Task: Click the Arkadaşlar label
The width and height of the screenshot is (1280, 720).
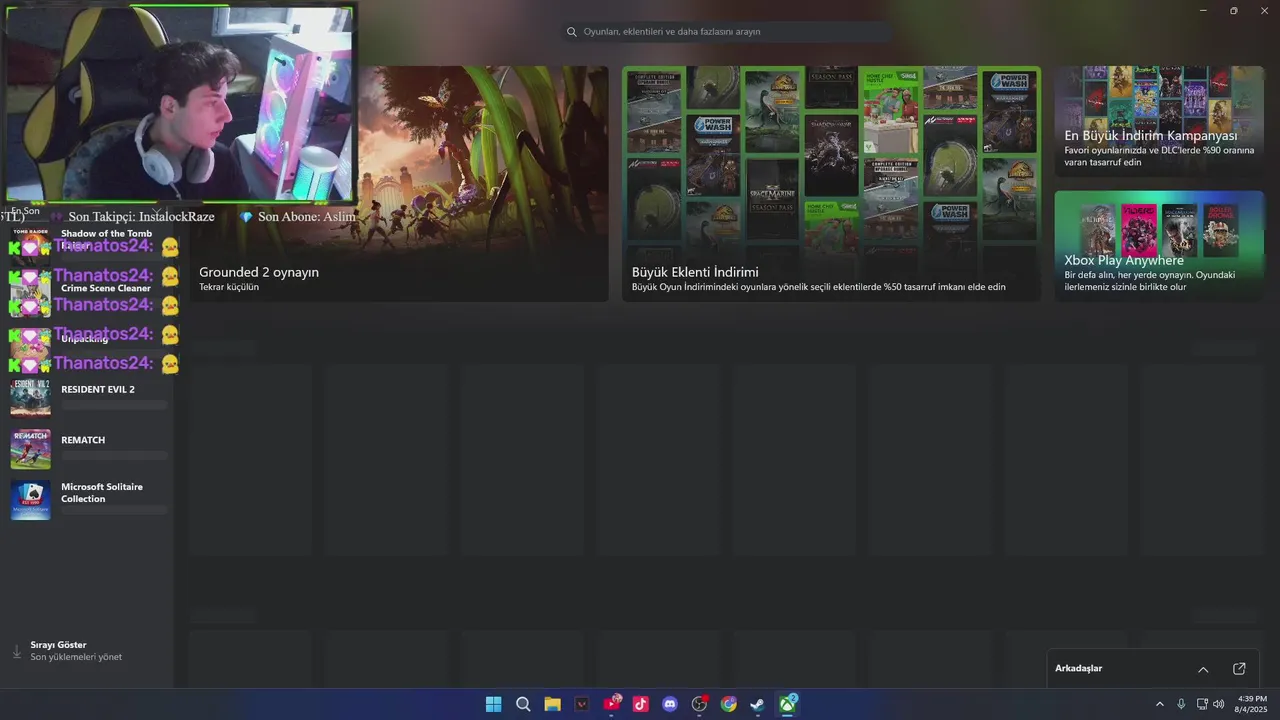Action: pyautogui.click(x=1078, y=668)
